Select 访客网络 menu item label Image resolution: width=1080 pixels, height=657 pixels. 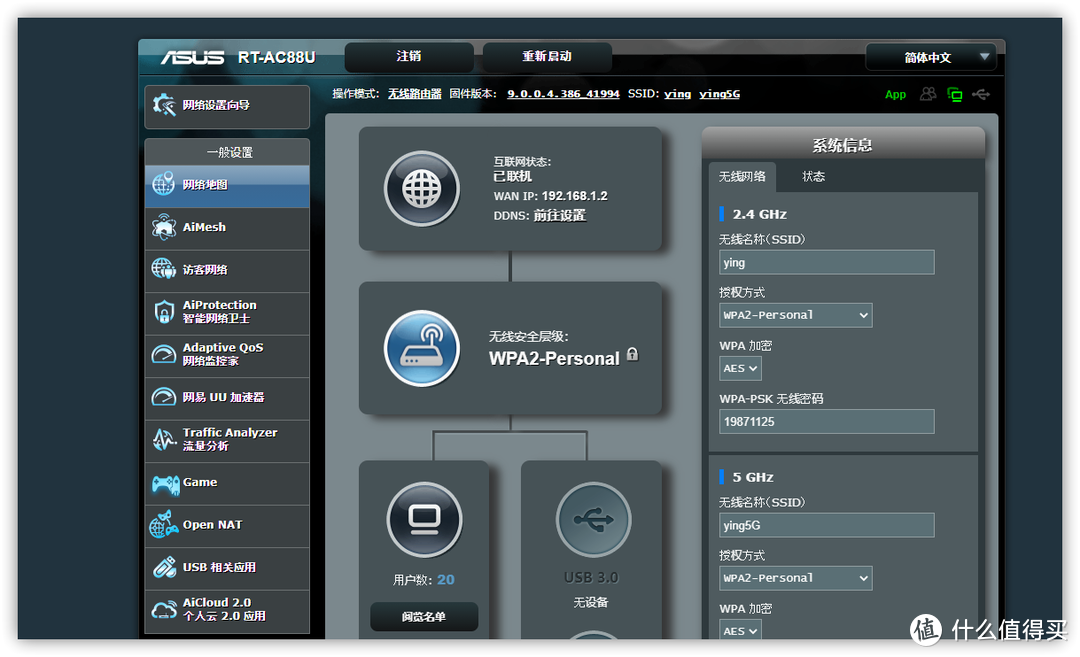coord(205,269)
